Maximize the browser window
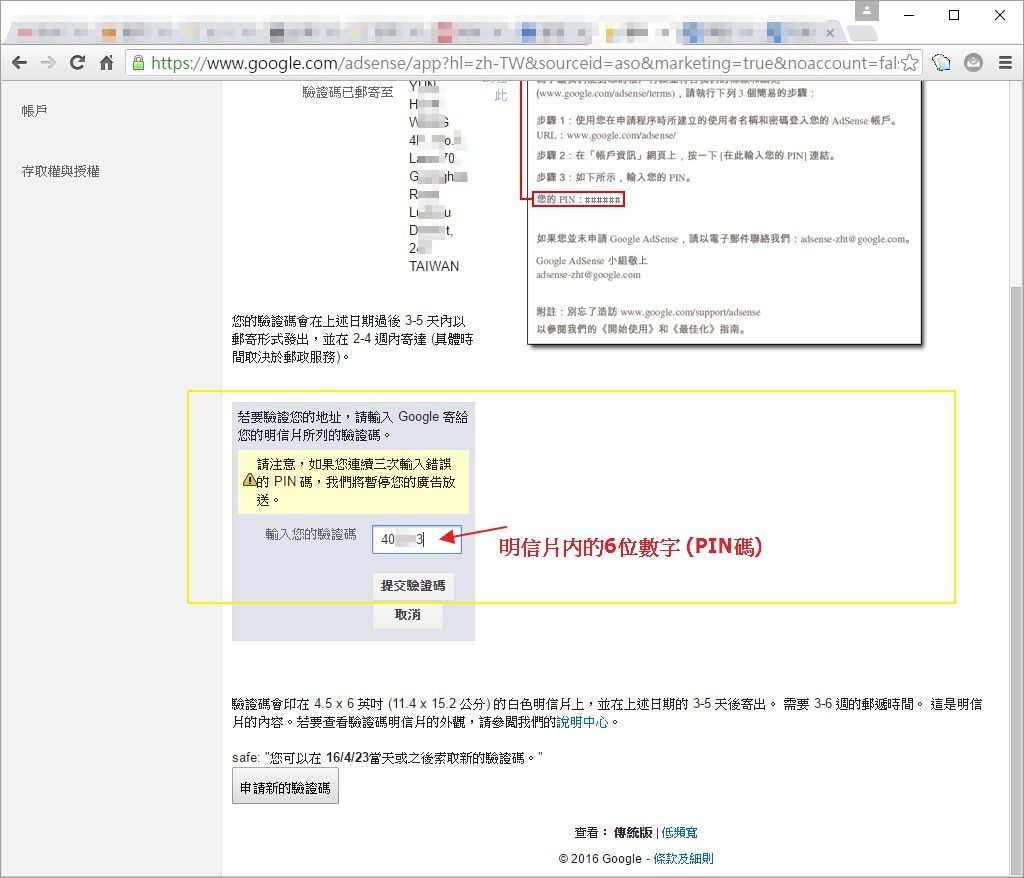The height and width of the screenshot is (878, 1024). [x=953, y=14]
